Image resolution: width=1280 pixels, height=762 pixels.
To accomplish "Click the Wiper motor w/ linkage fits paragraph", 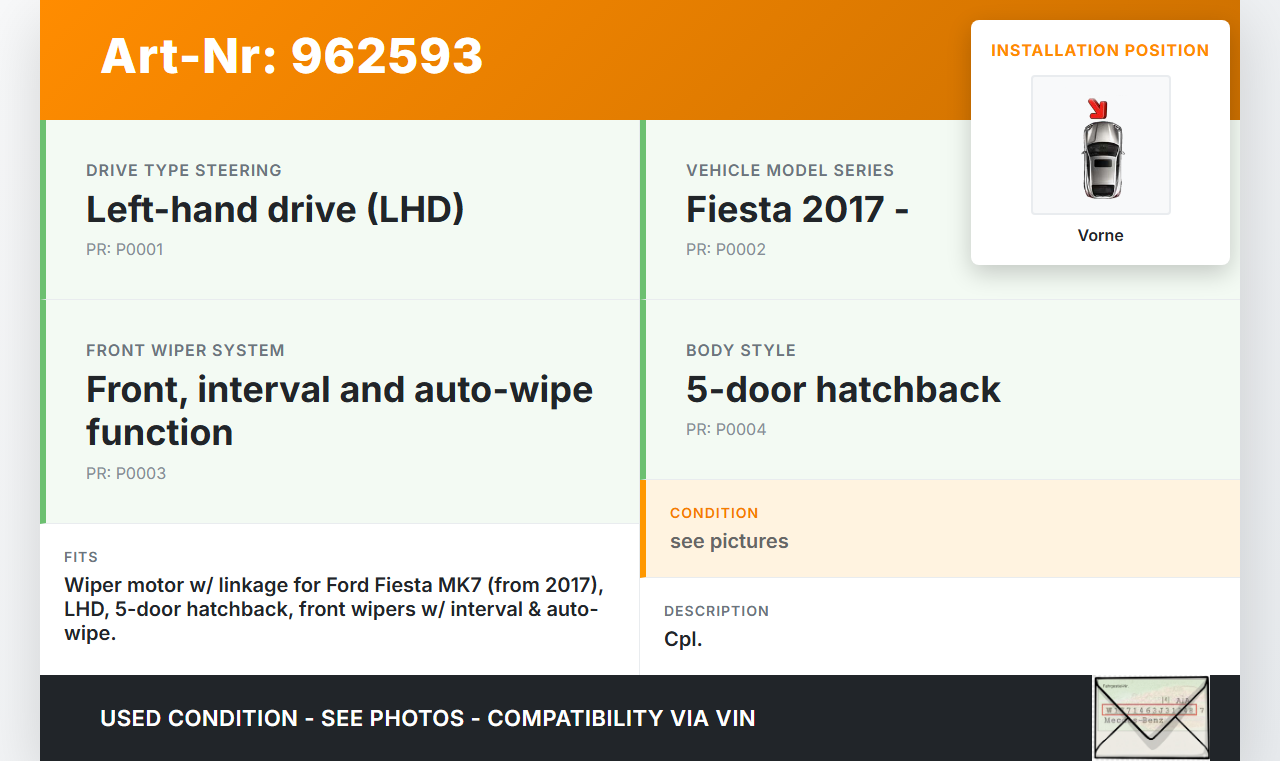I will [334, 609].
